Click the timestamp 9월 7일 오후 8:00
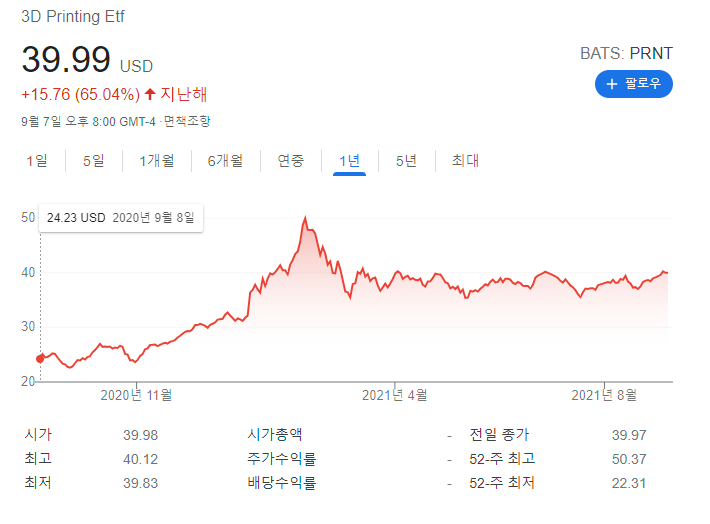Image resolution: width=710 pixels, height=524 pixels. [x=68, y=121]
